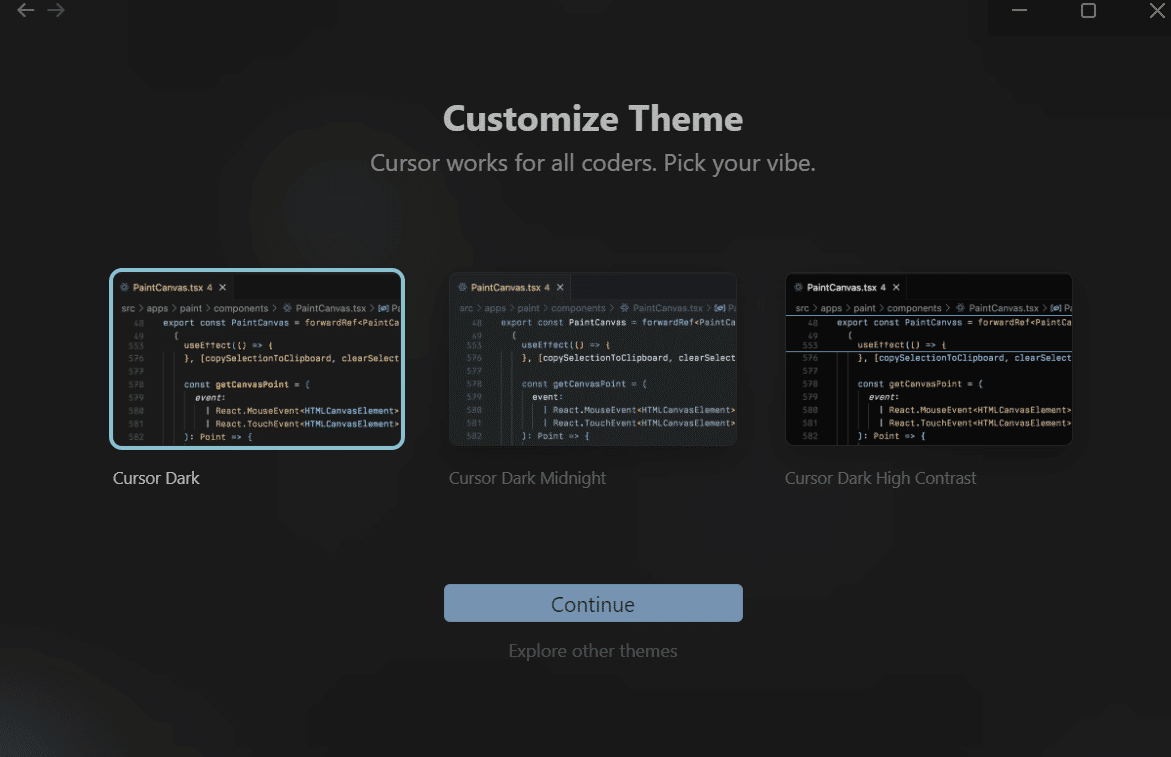Click the back navigation arrow
The width and height of the screenshot is (1171, 757).
[x=25, y=10]
